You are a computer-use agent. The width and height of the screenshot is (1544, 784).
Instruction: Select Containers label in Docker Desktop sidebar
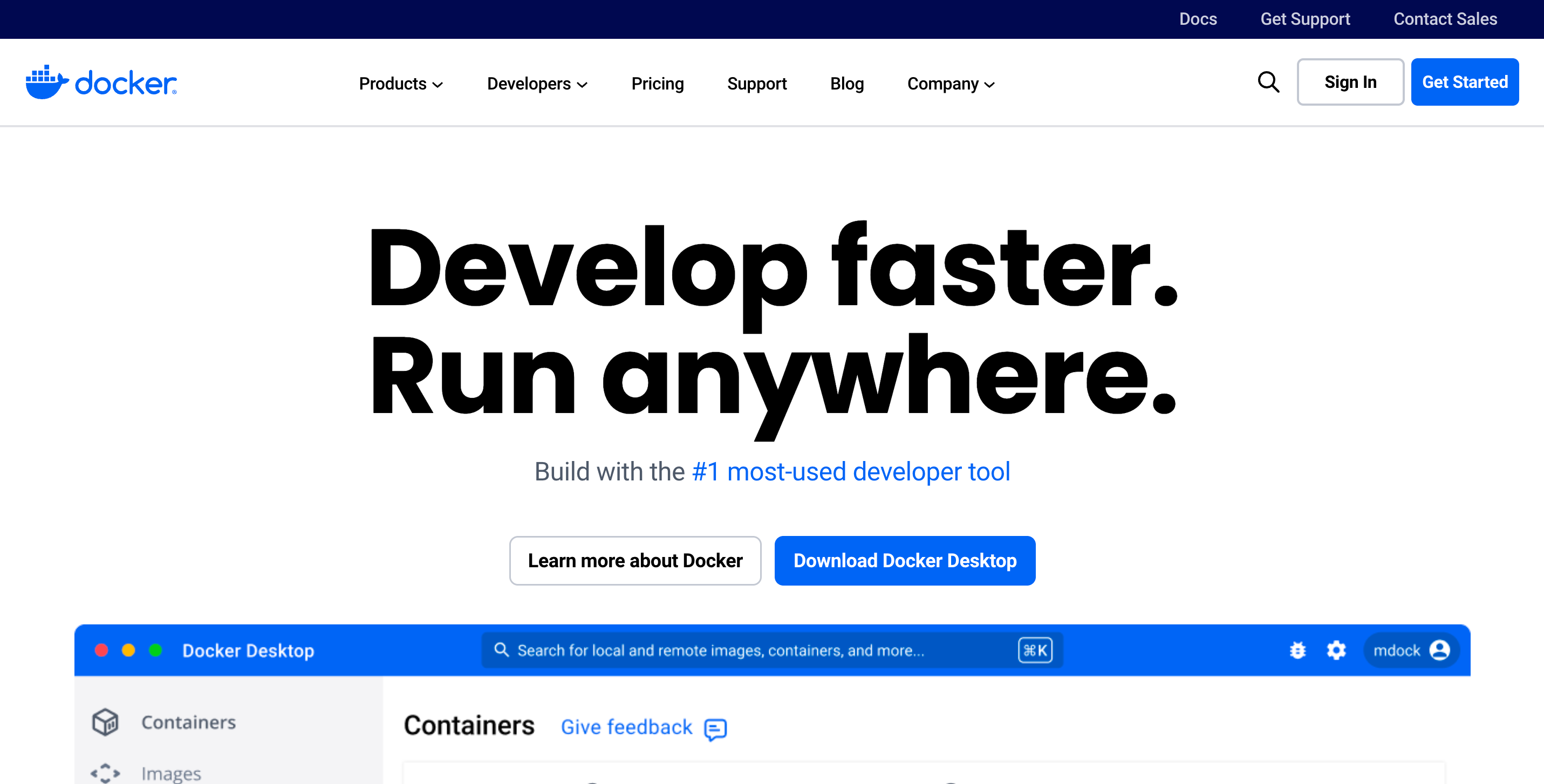point(189,723)
